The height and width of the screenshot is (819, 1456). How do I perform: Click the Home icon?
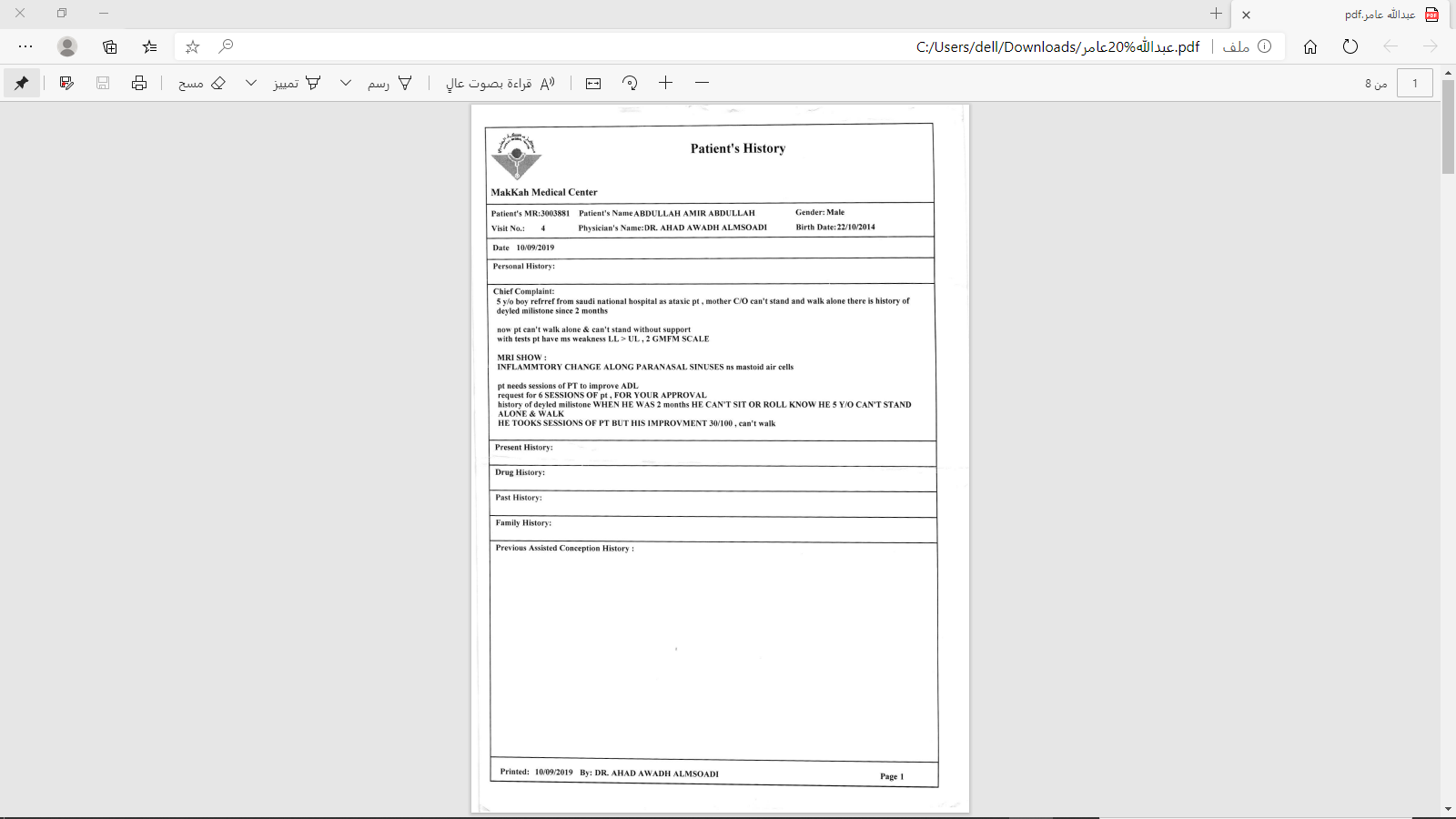[x=1310, y=46]
